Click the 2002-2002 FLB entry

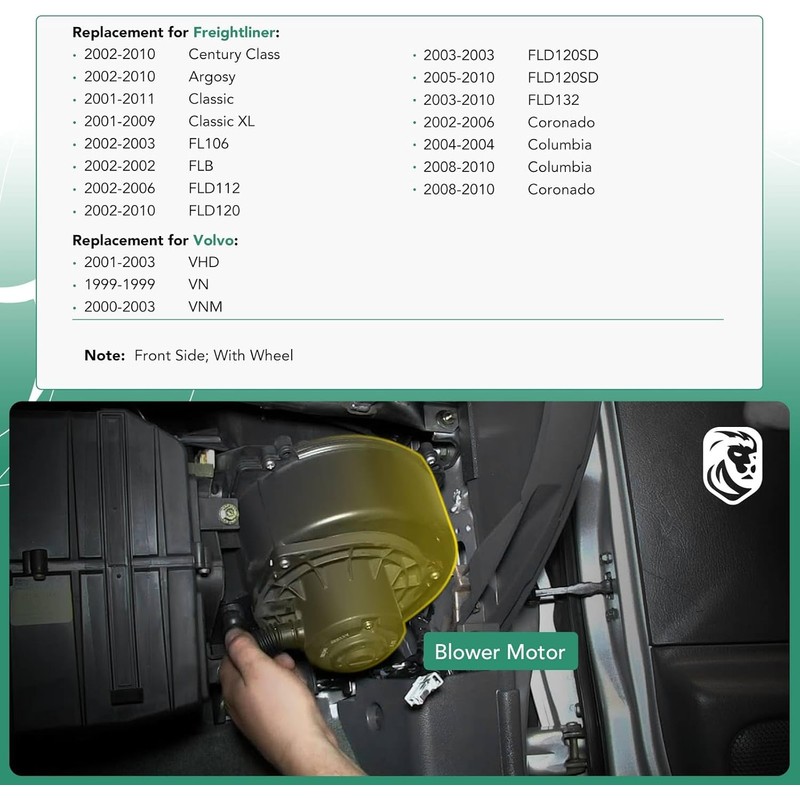pyautogui.click(x=148, y=166)
